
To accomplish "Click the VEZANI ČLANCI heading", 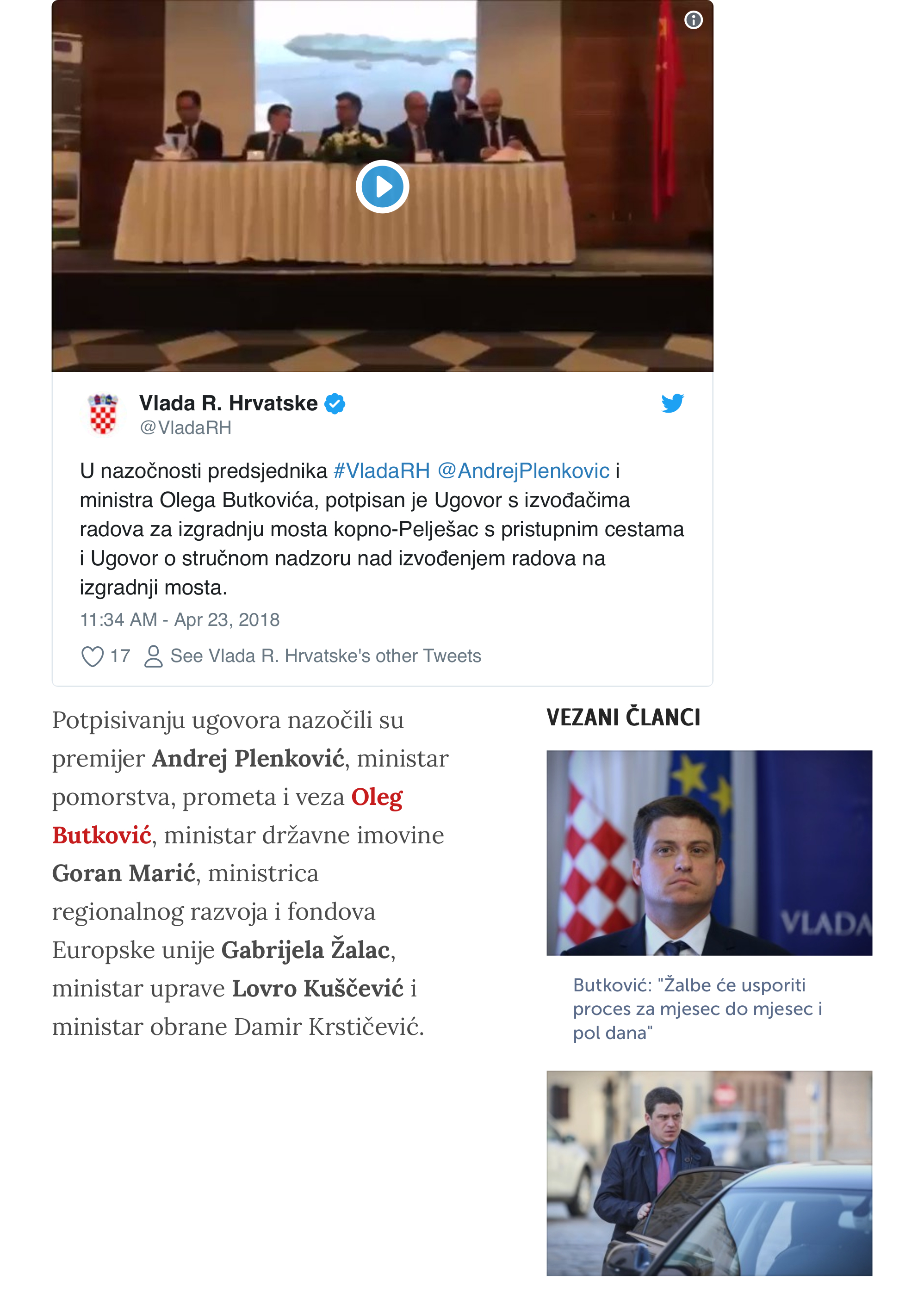I will [624, 718].
